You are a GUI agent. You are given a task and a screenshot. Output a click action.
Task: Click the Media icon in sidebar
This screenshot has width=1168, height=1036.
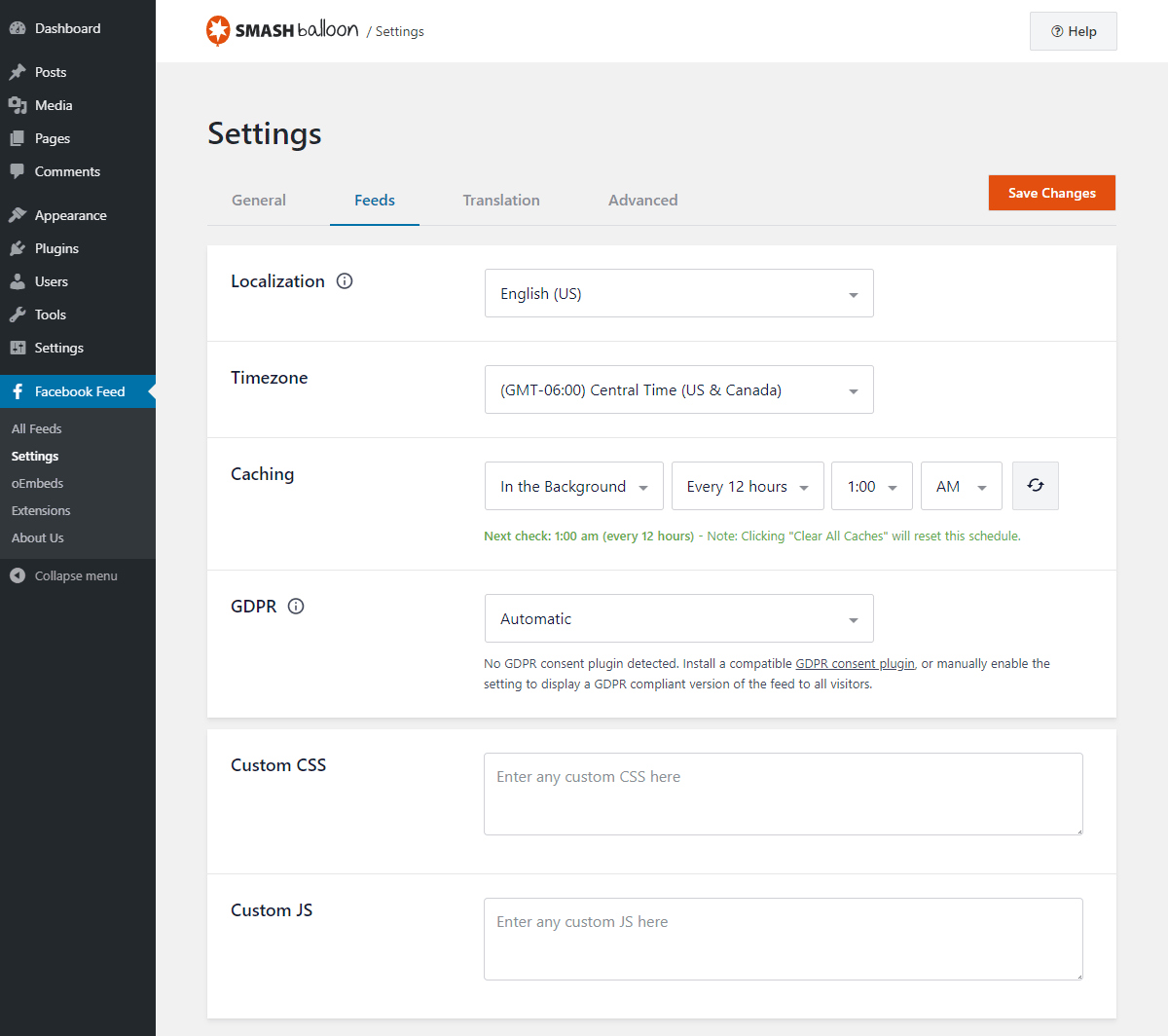pyautogui.click(x=18, y=105)
